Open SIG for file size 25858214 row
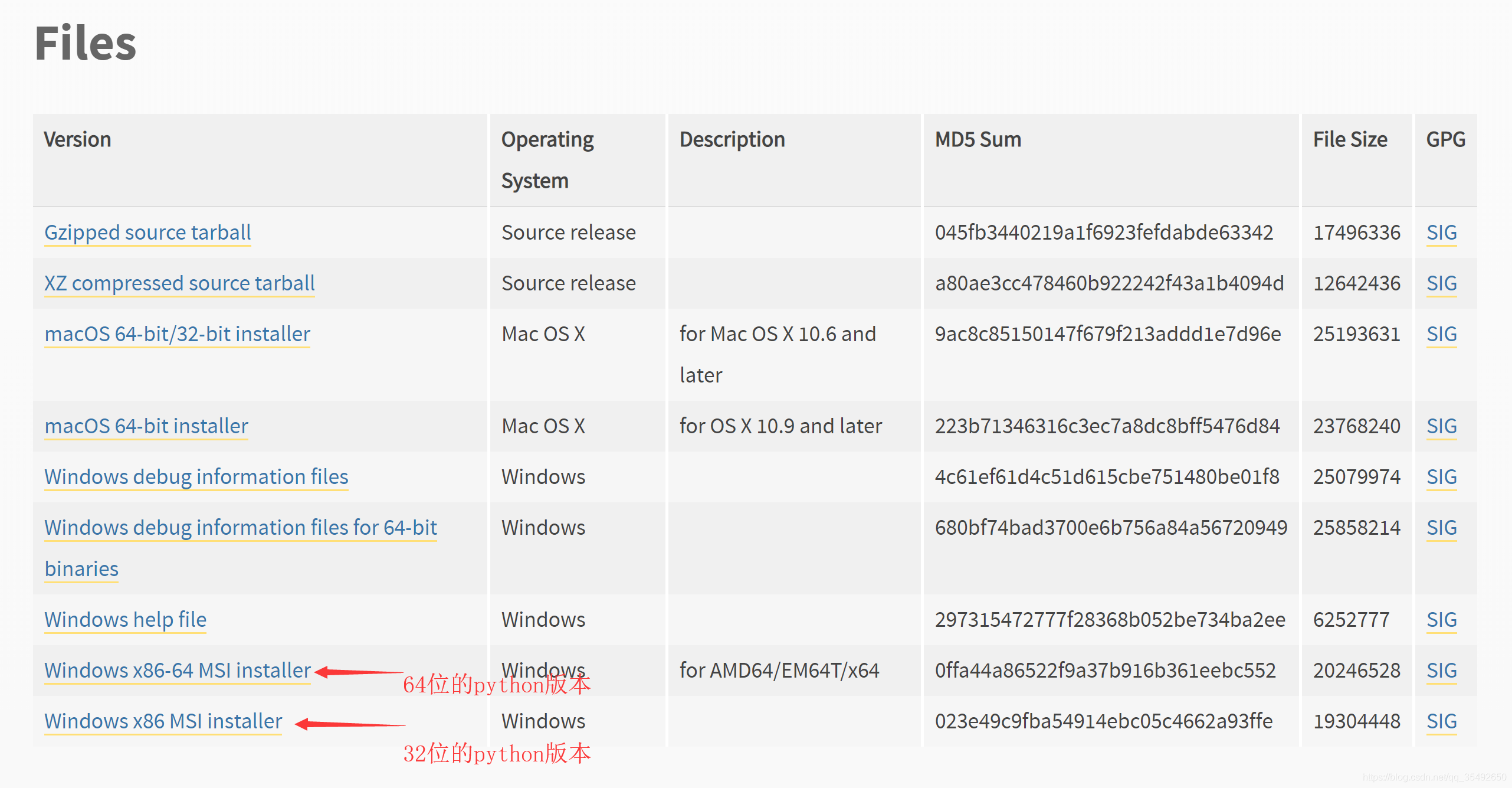 (x=1441, y=528)
